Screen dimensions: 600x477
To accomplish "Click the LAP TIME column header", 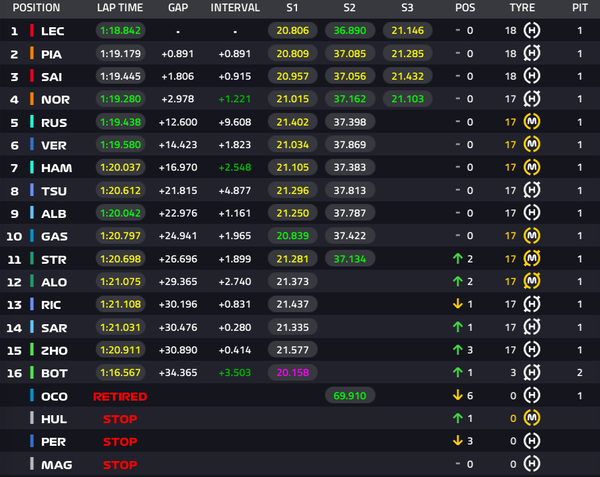I will pyautogui.click(x=120, y=8).
